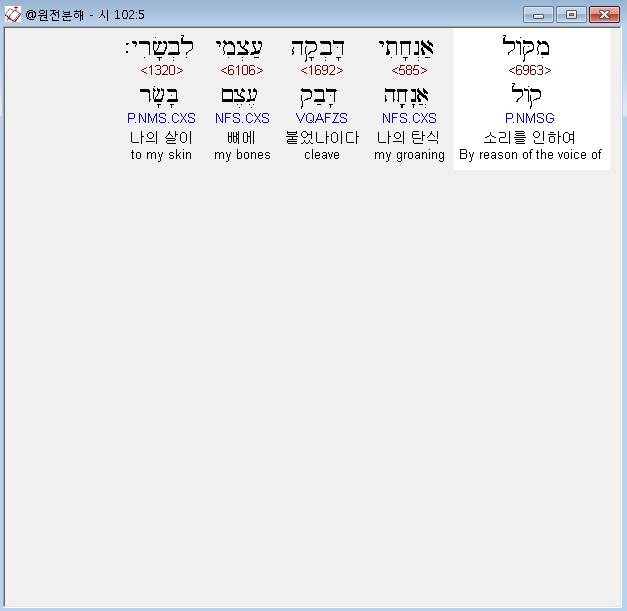
Task: Click English gloss 'to my skin'
Action: coord(161,154)
